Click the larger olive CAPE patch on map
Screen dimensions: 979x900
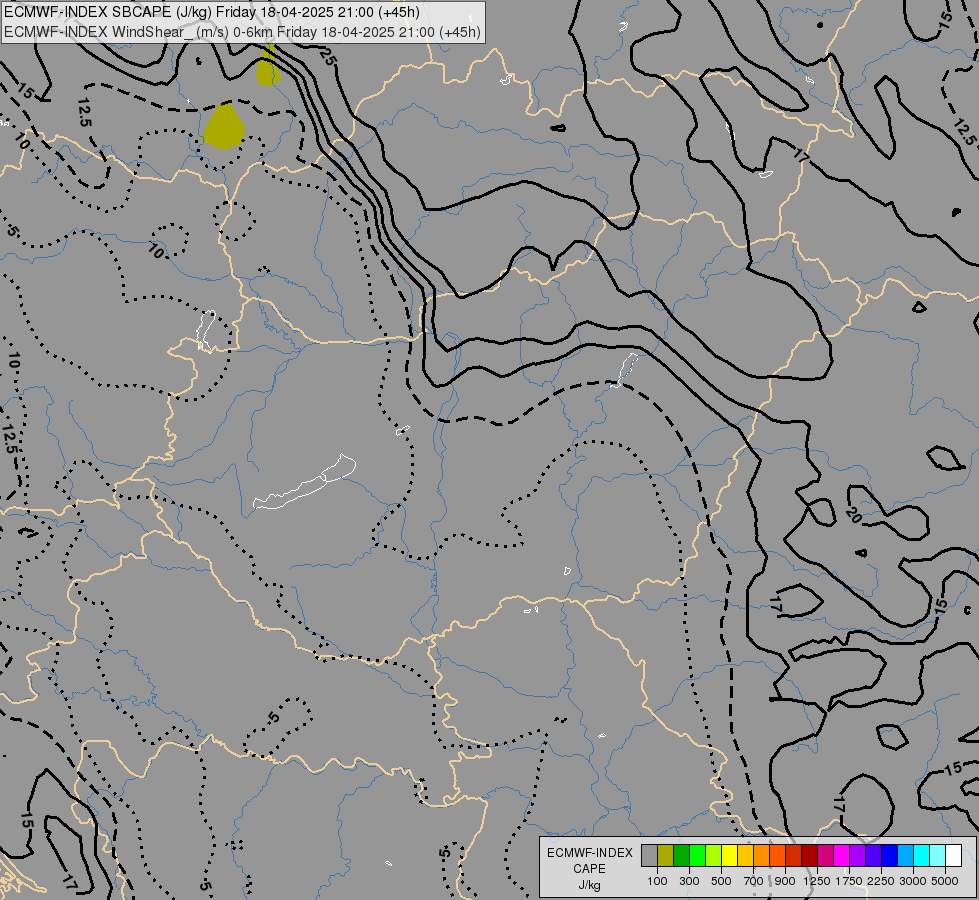[224, 126]
